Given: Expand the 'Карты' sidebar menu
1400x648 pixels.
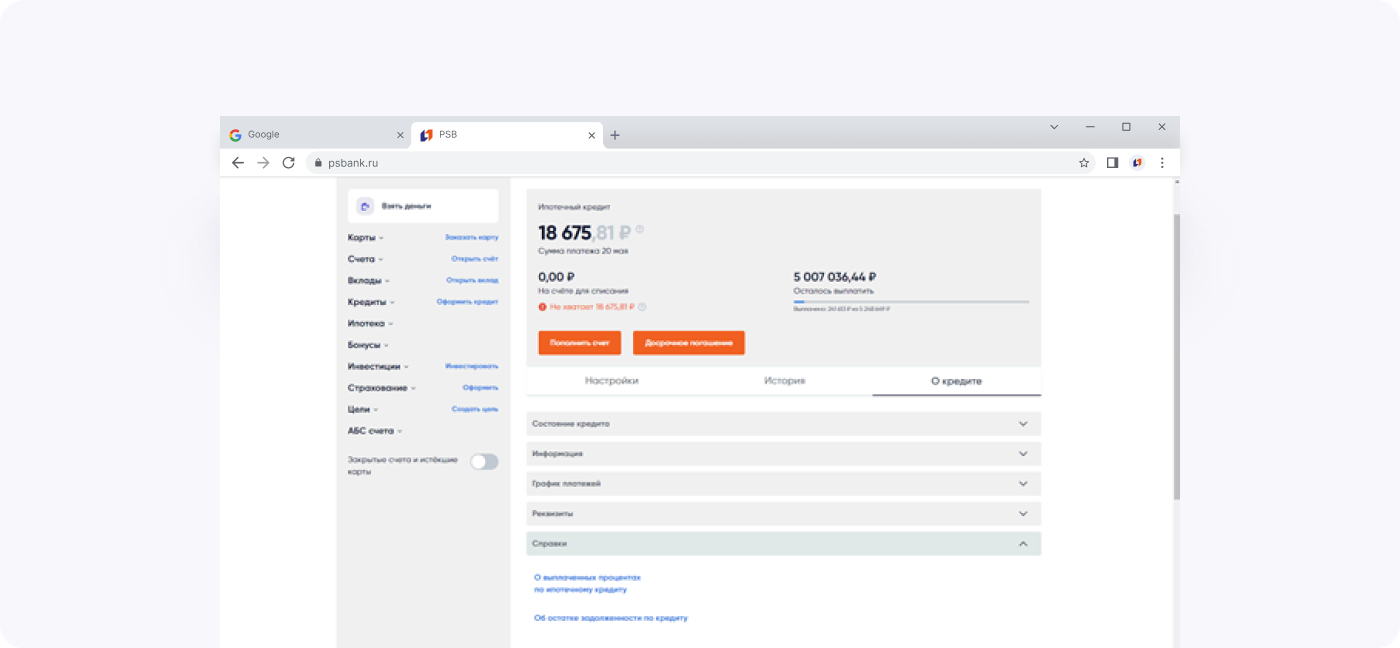Looking at the screenshot, I should point(366,238).
